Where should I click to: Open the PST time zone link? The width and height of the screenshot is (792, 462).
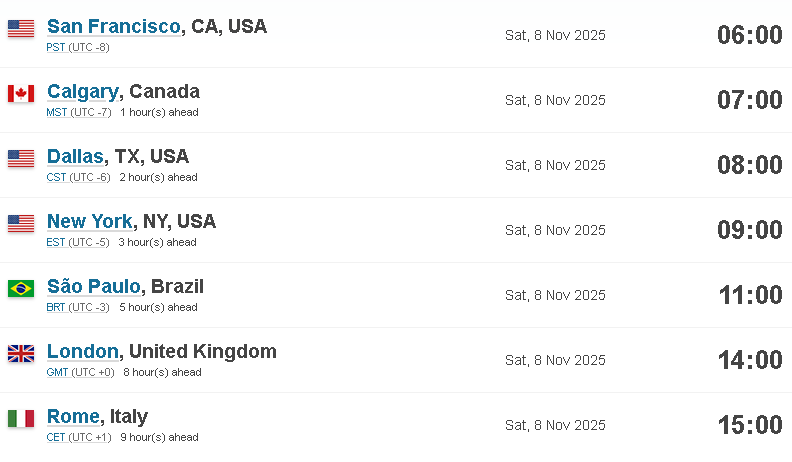click(56, 47)
